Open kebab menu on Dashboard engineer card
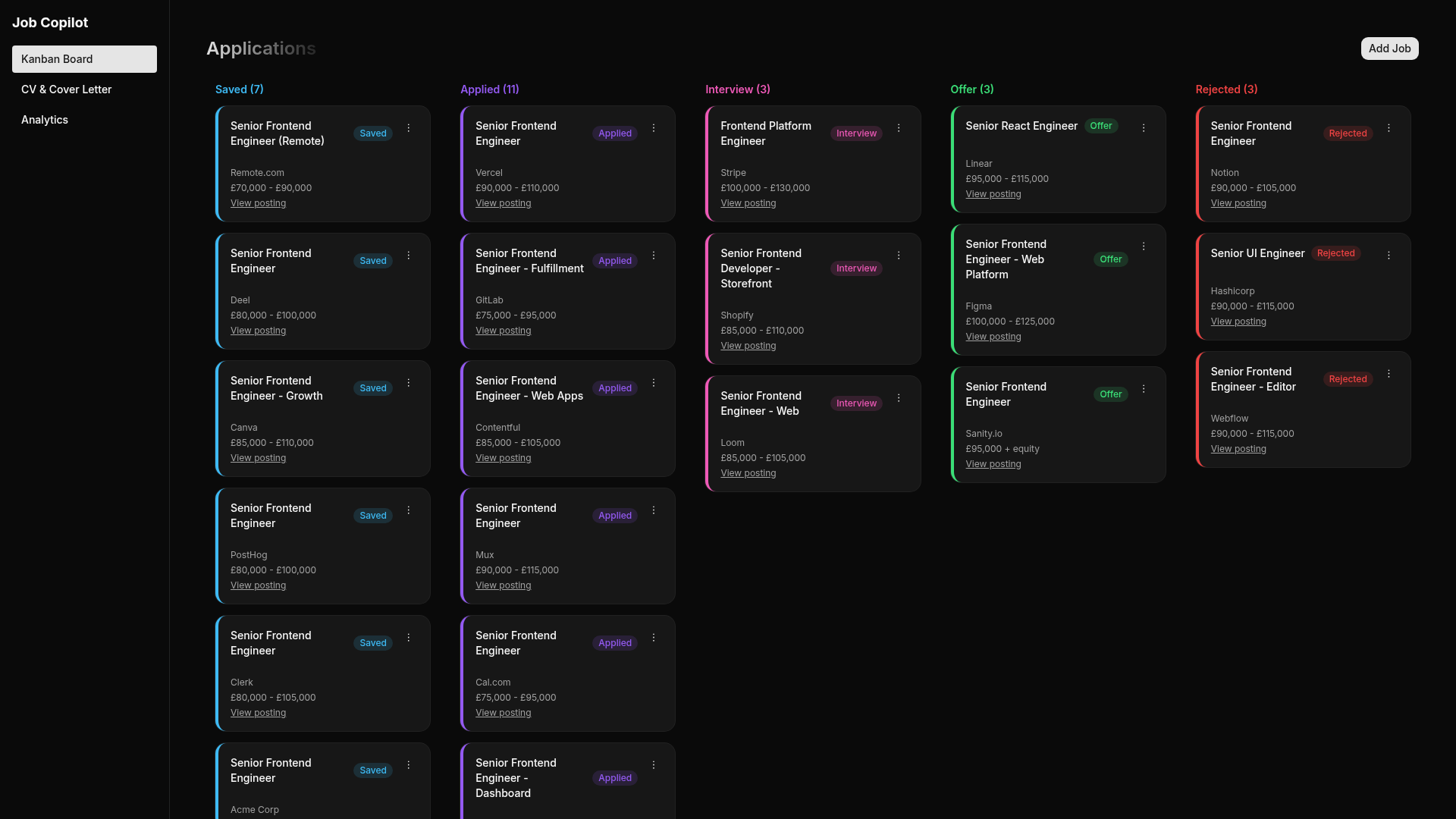Screen dimensions: 1456x819 [654, 765]
